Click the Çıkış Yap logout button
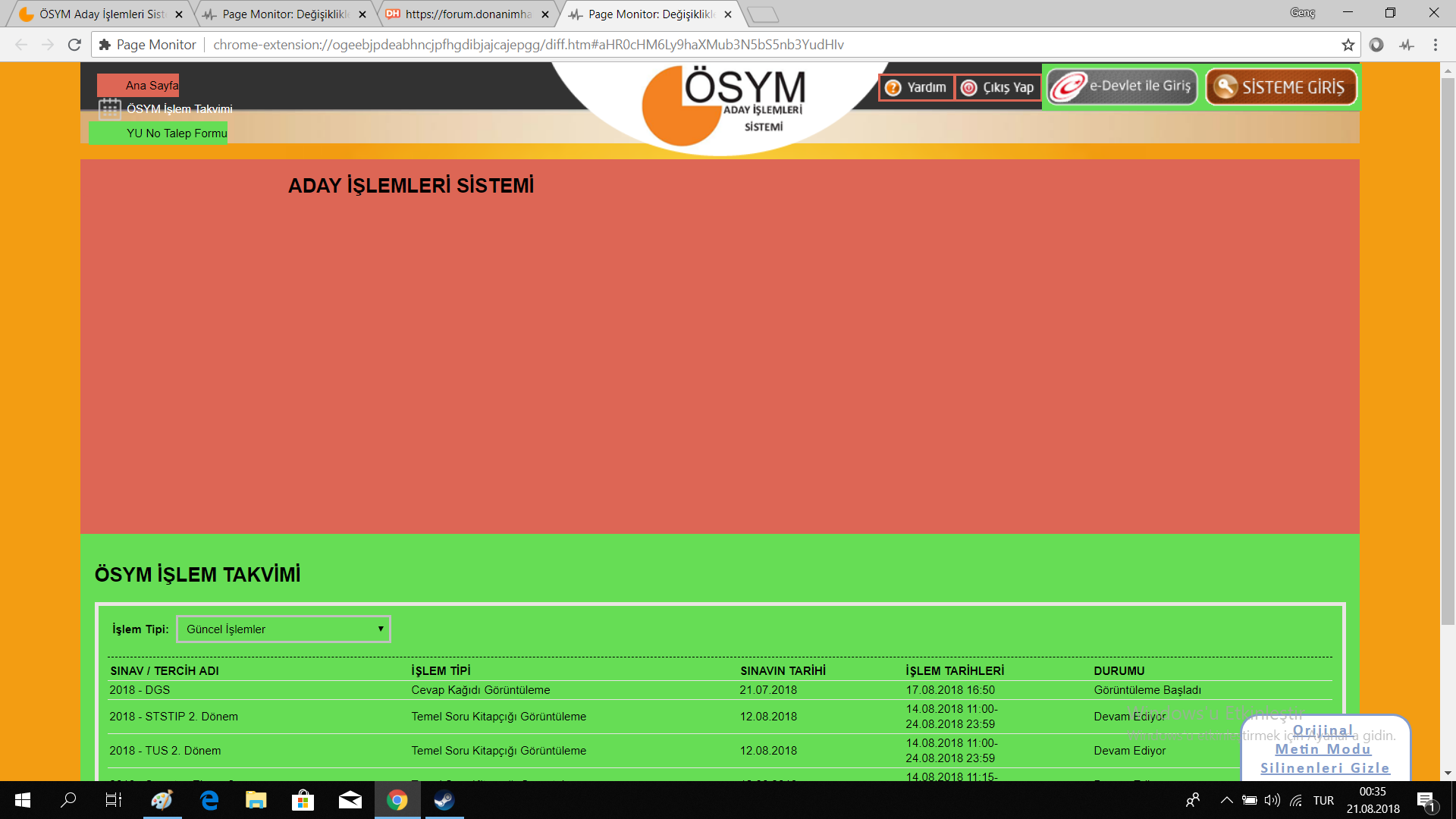The height and width of the screenshot is (819, 1456). tap(998, 87)
